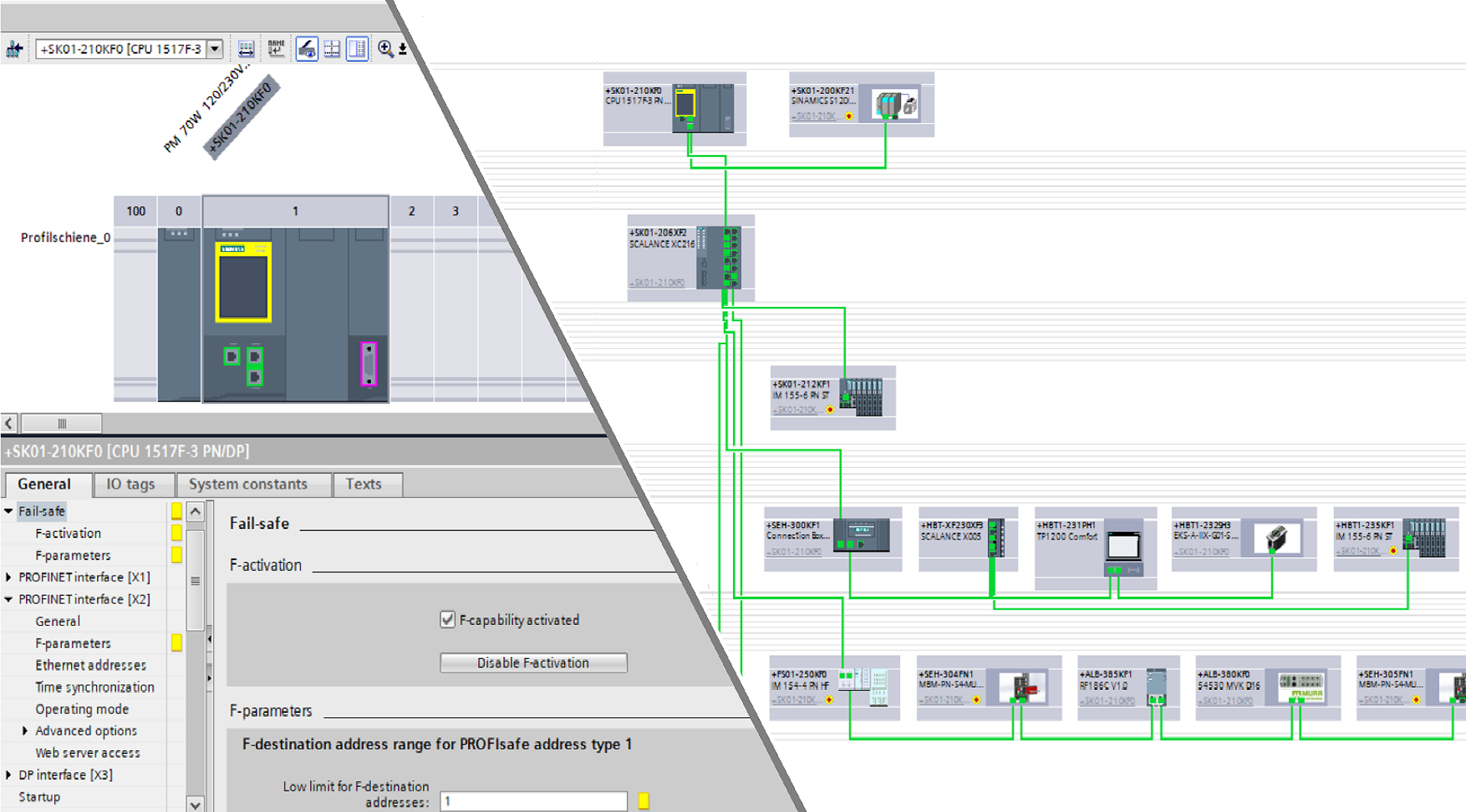Collapse the Fail-safe tree node
The height and width of the screenshot is (812, 1466).
[x=8, y=511]
